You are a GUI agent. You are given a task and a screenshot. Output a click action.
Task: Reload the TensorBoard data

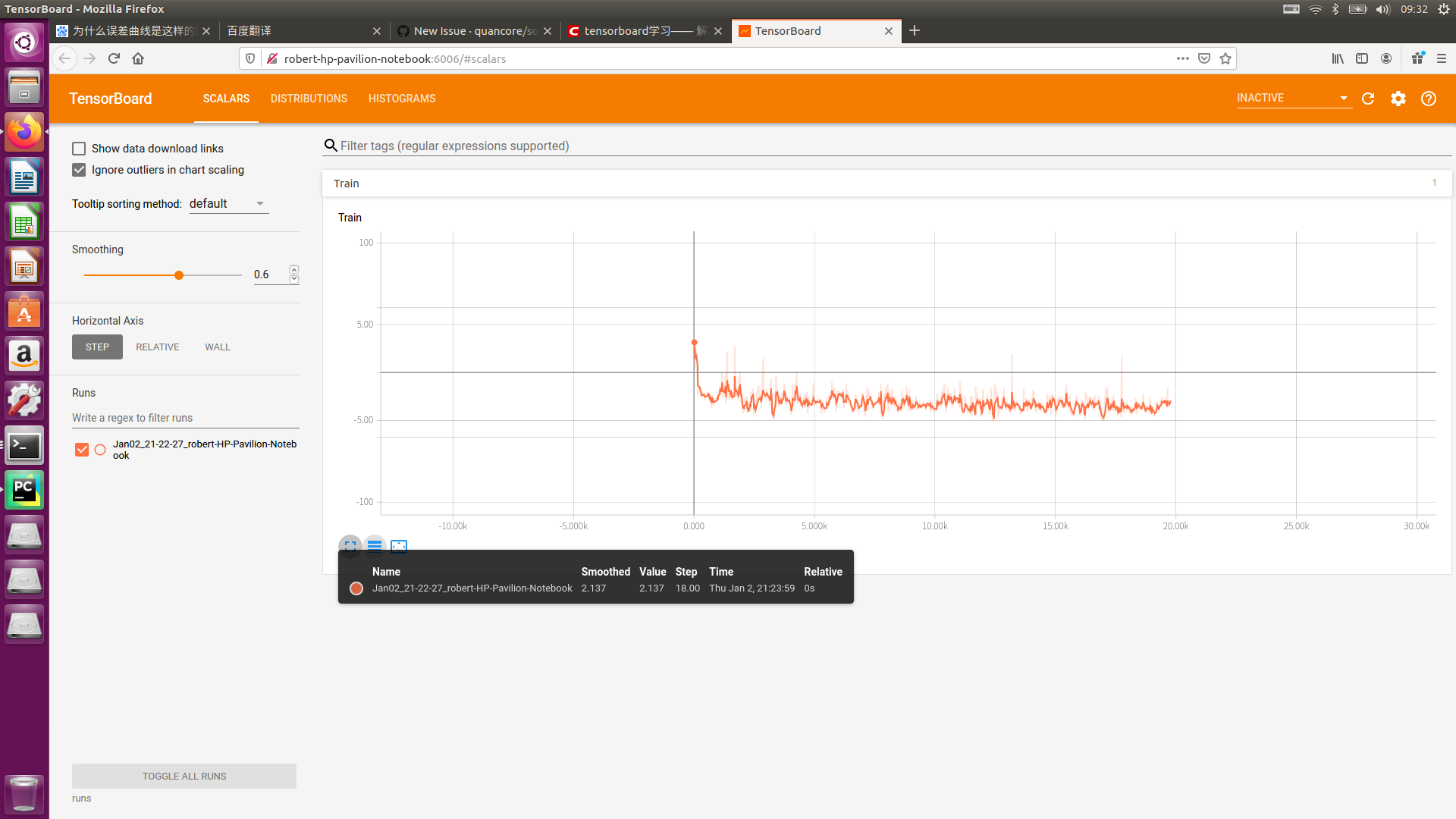[1367, 99]
